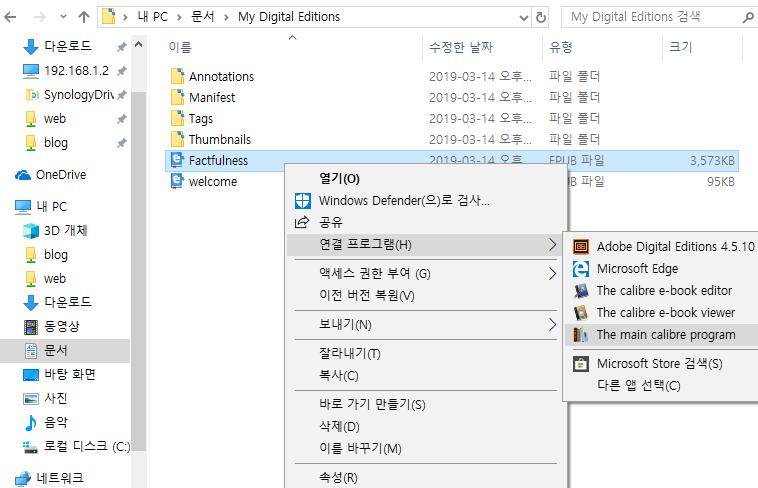Click the OneDrive cloud icon
This screenshot has width=758, height=488.
[23, 175]
